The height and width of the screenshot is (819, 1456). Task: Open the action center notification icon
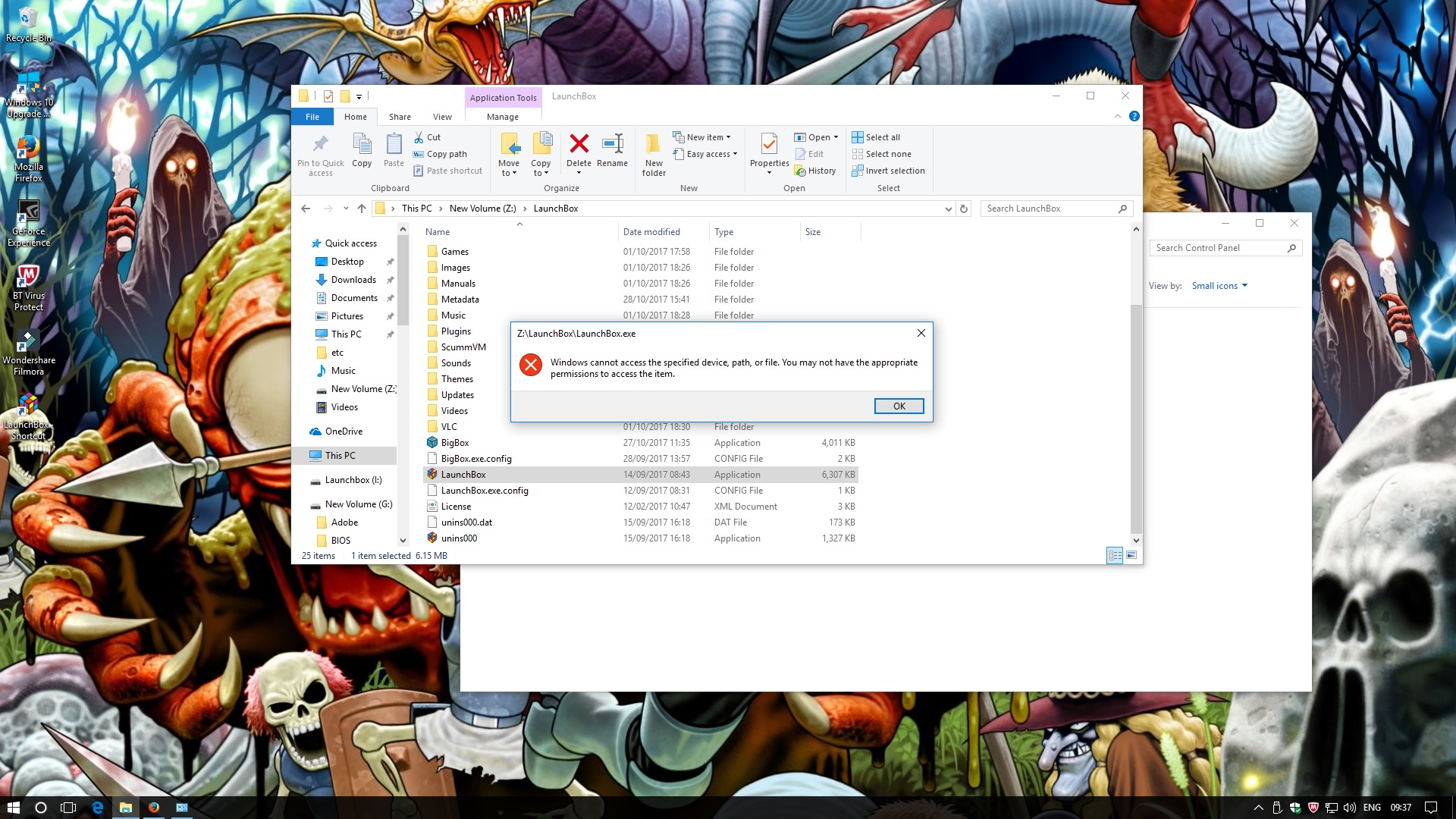tap(1431, 808)
